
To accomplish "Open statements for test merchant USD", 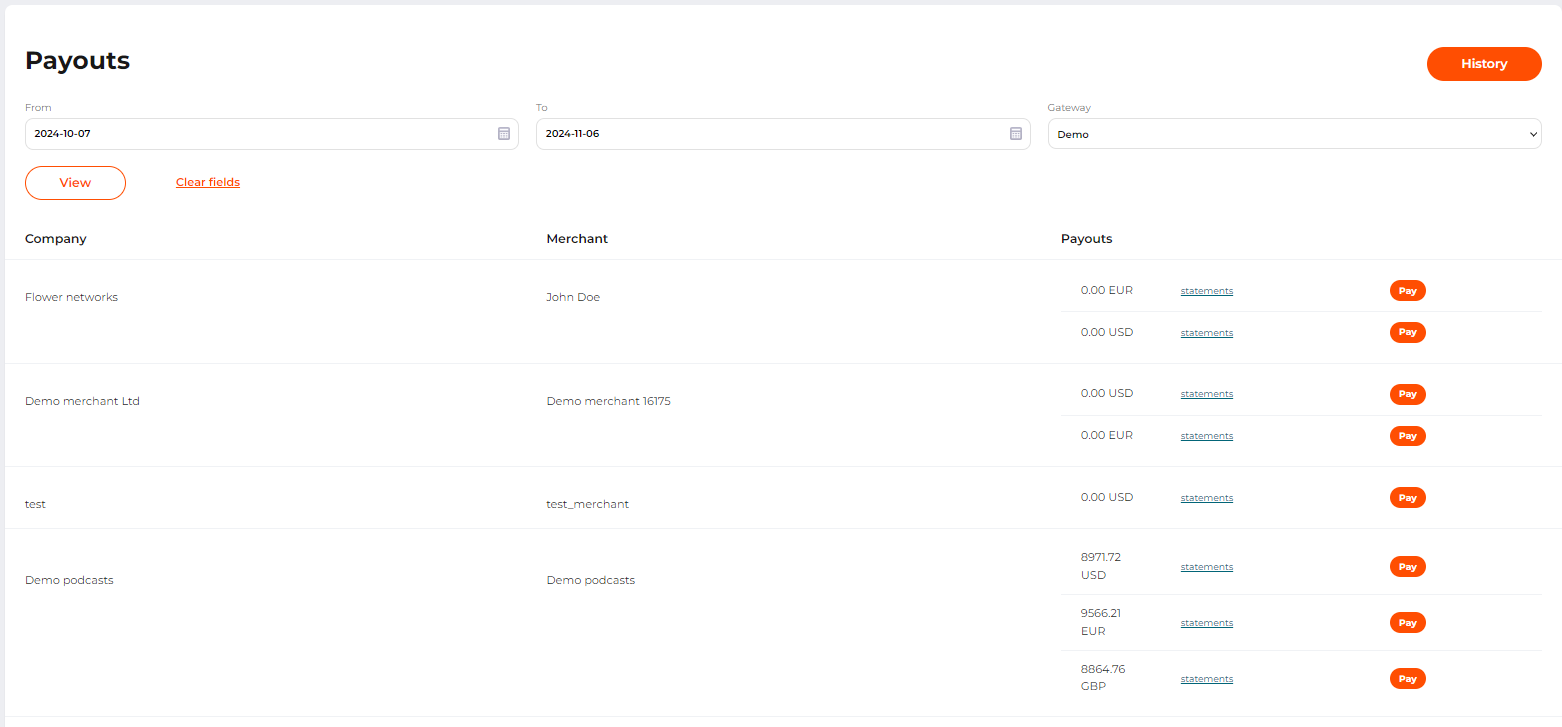I will click(x=1206, y=498).
